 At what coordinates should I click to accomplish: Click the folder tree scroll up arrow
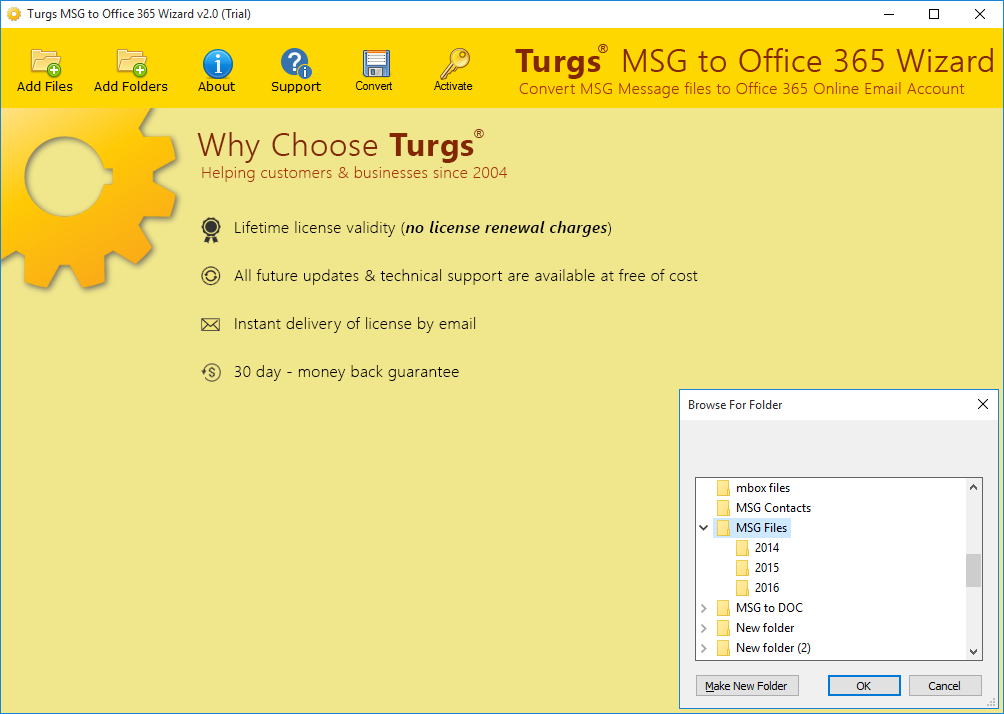pyautogui.click(x=973, y=487)
